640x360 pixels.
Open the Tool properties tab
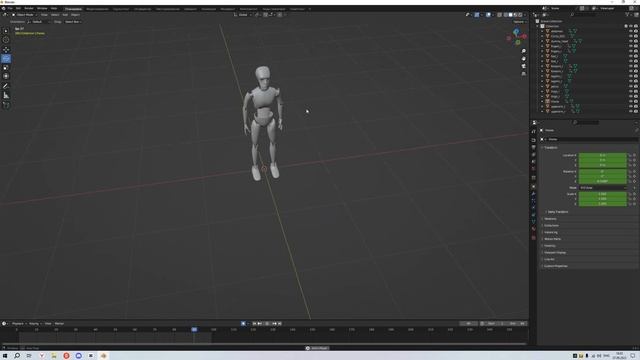(533, 132)
